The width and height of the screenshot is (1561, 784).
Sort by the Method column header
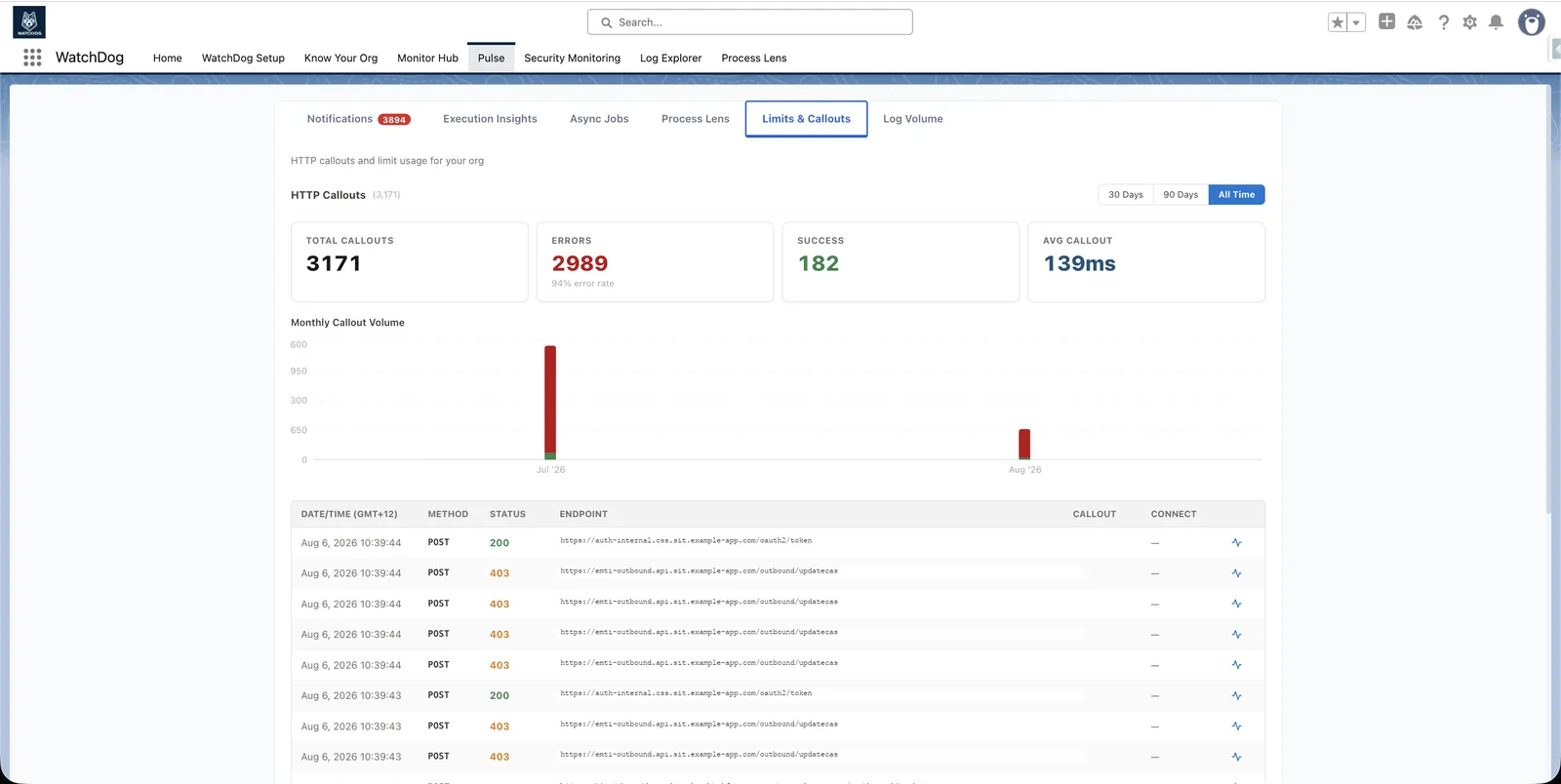(448, 514)
